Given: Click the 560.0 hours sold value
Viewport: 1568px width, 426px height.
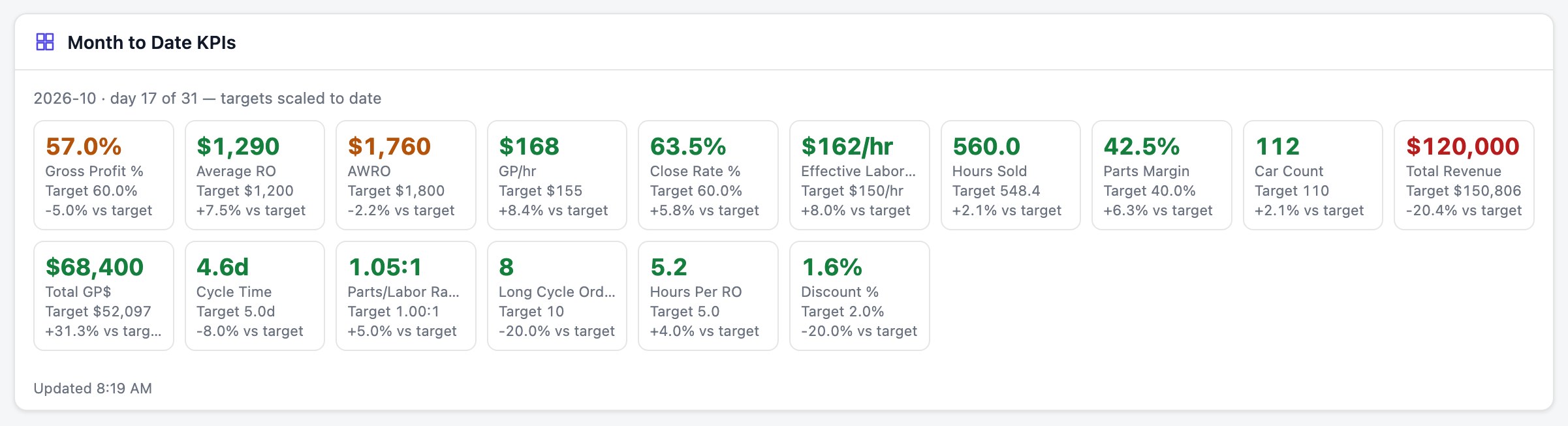Looking at the screenshot, I should [x=986, y=146].
